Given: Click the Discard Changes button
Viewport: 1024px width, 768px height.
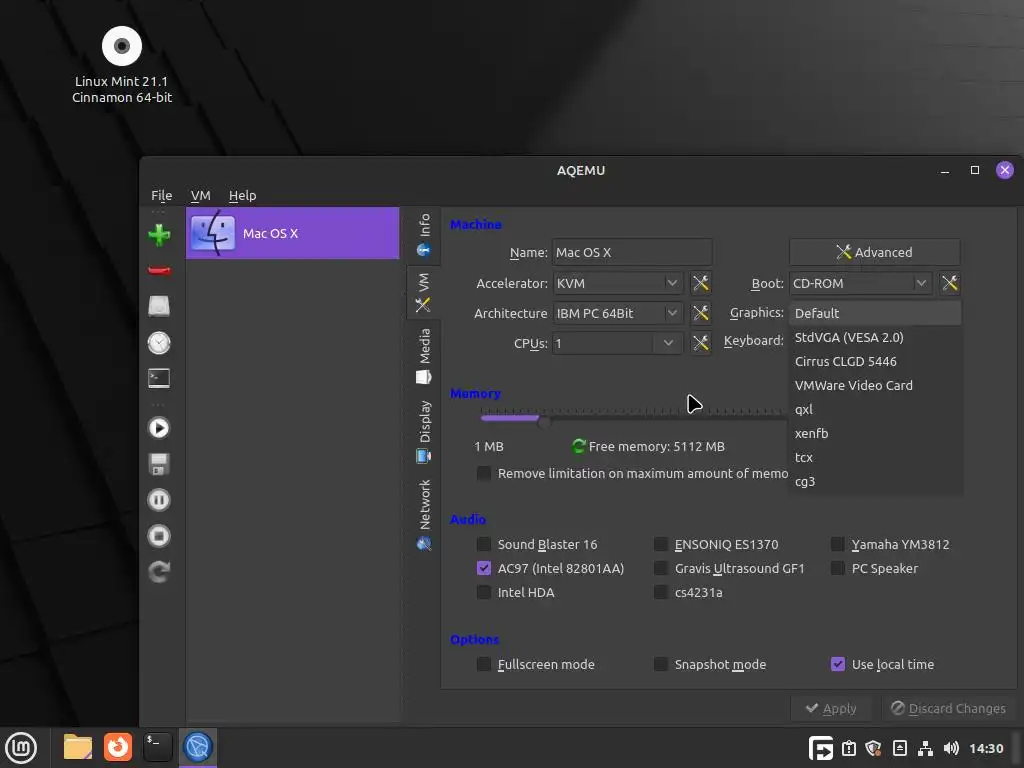Looking at the screenshot, I should [948, 709].
